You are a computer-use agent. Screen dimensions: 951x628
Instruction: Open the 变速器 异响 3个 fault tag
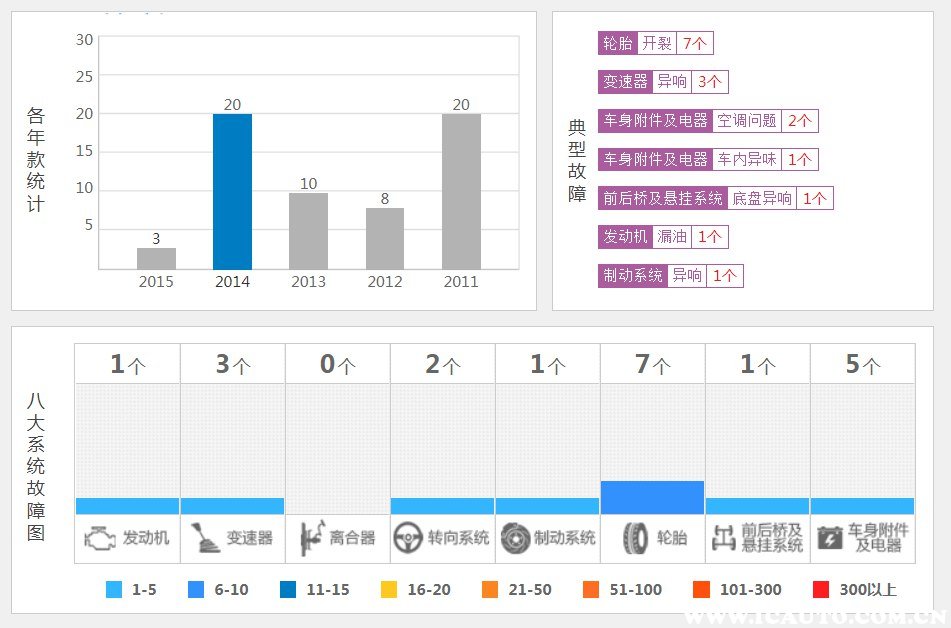663,81
